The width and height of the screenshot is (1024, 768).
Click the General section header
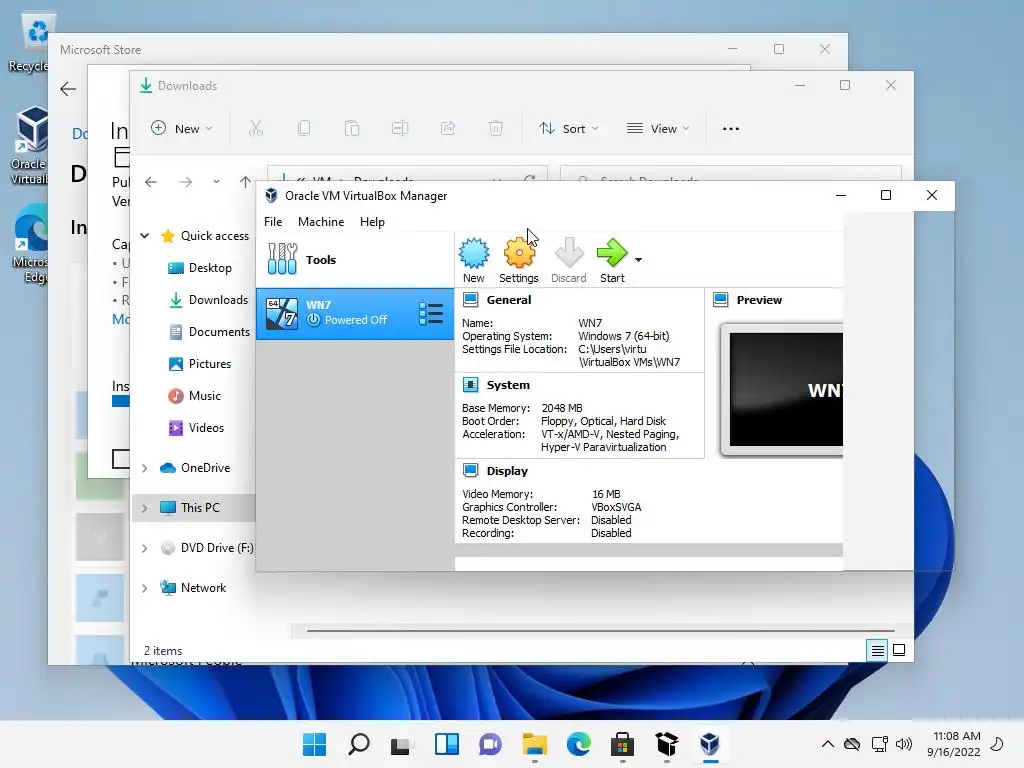(x=509, y=300)
